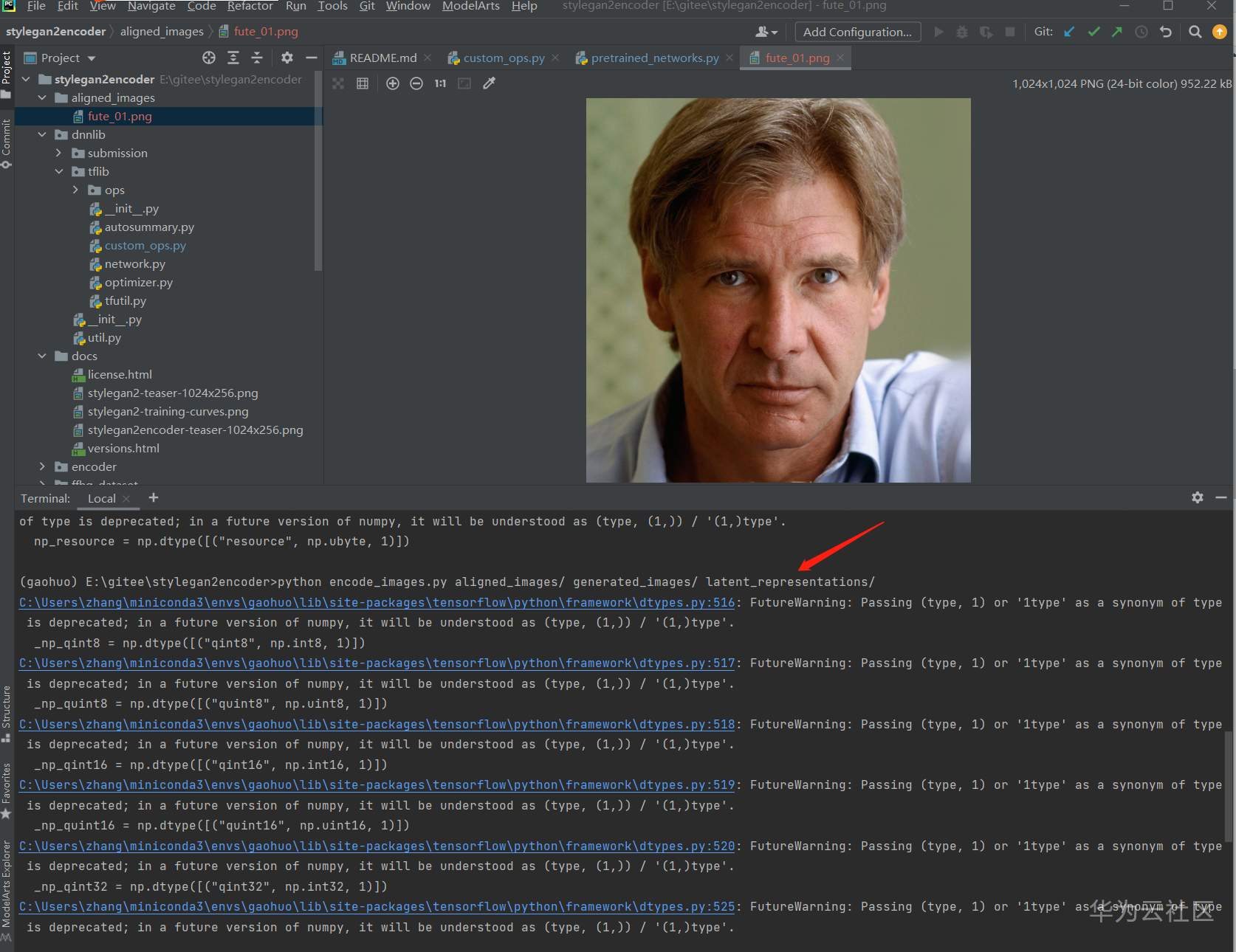Screen dimensions: 1236x952
Task: Click the Zoom In image icon
Action: click(x=393, y=83)
